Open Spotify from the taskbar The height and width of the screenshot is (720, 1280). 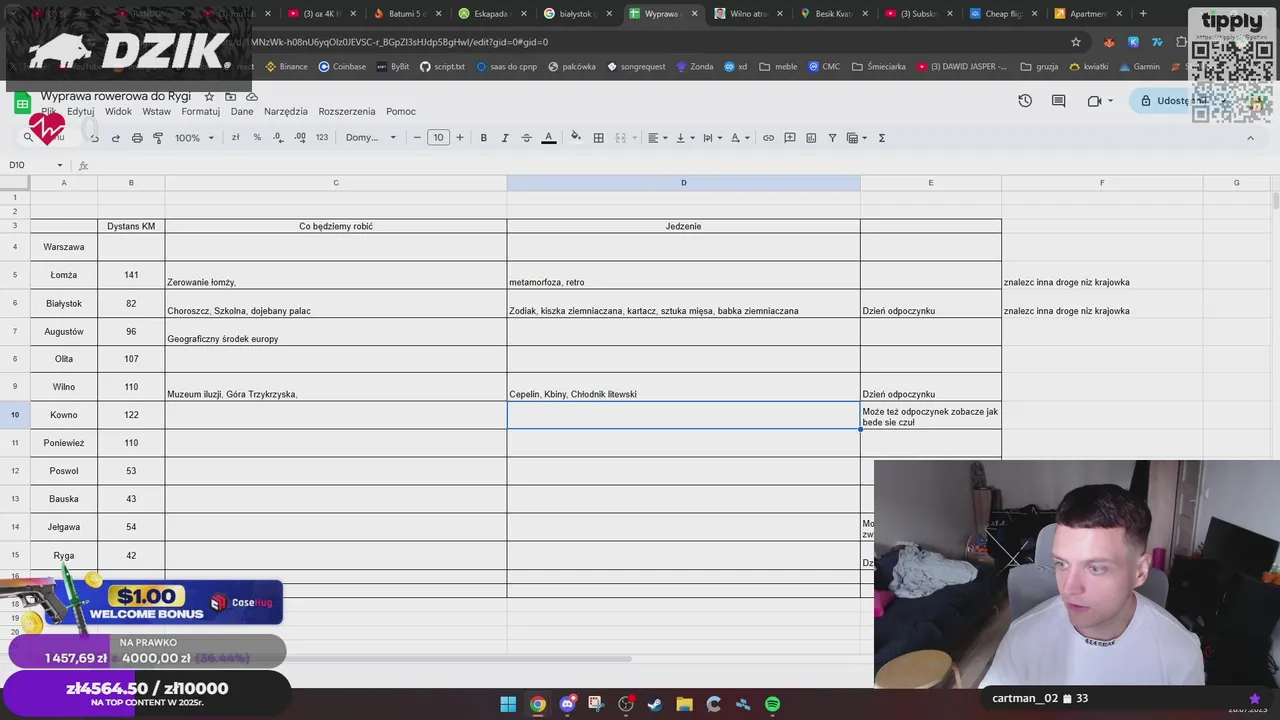pos(772,704)
